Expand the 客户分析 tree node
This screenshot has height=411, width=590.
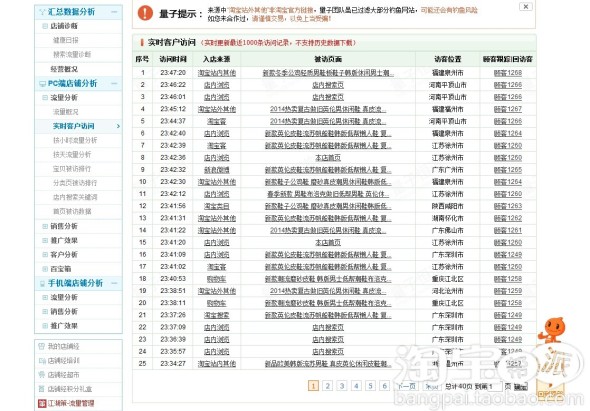[45, 255]
